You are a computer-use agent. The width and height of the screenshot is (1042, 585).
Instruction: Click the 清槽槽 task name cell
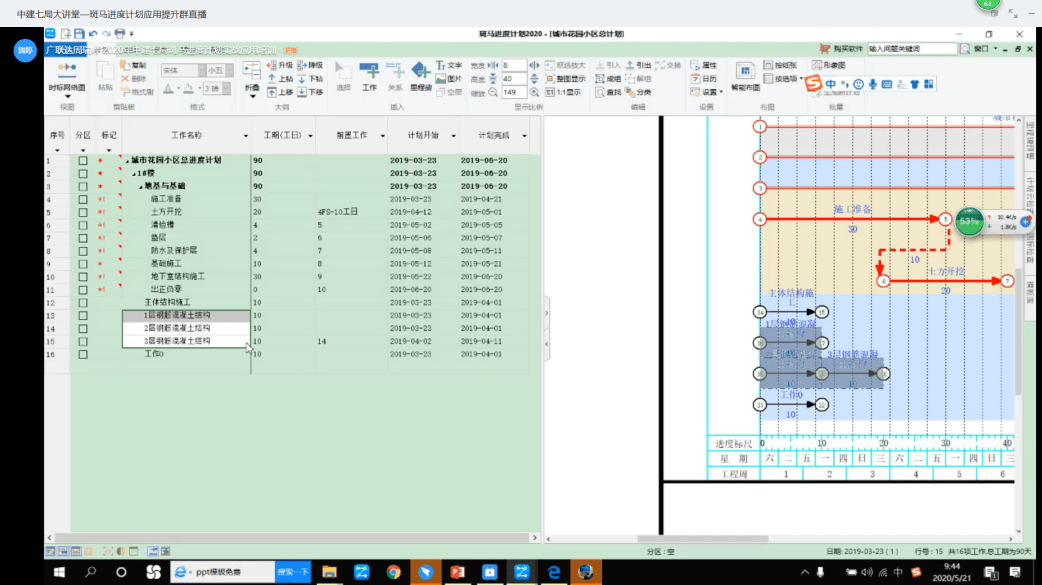click(x=186, y=225)
